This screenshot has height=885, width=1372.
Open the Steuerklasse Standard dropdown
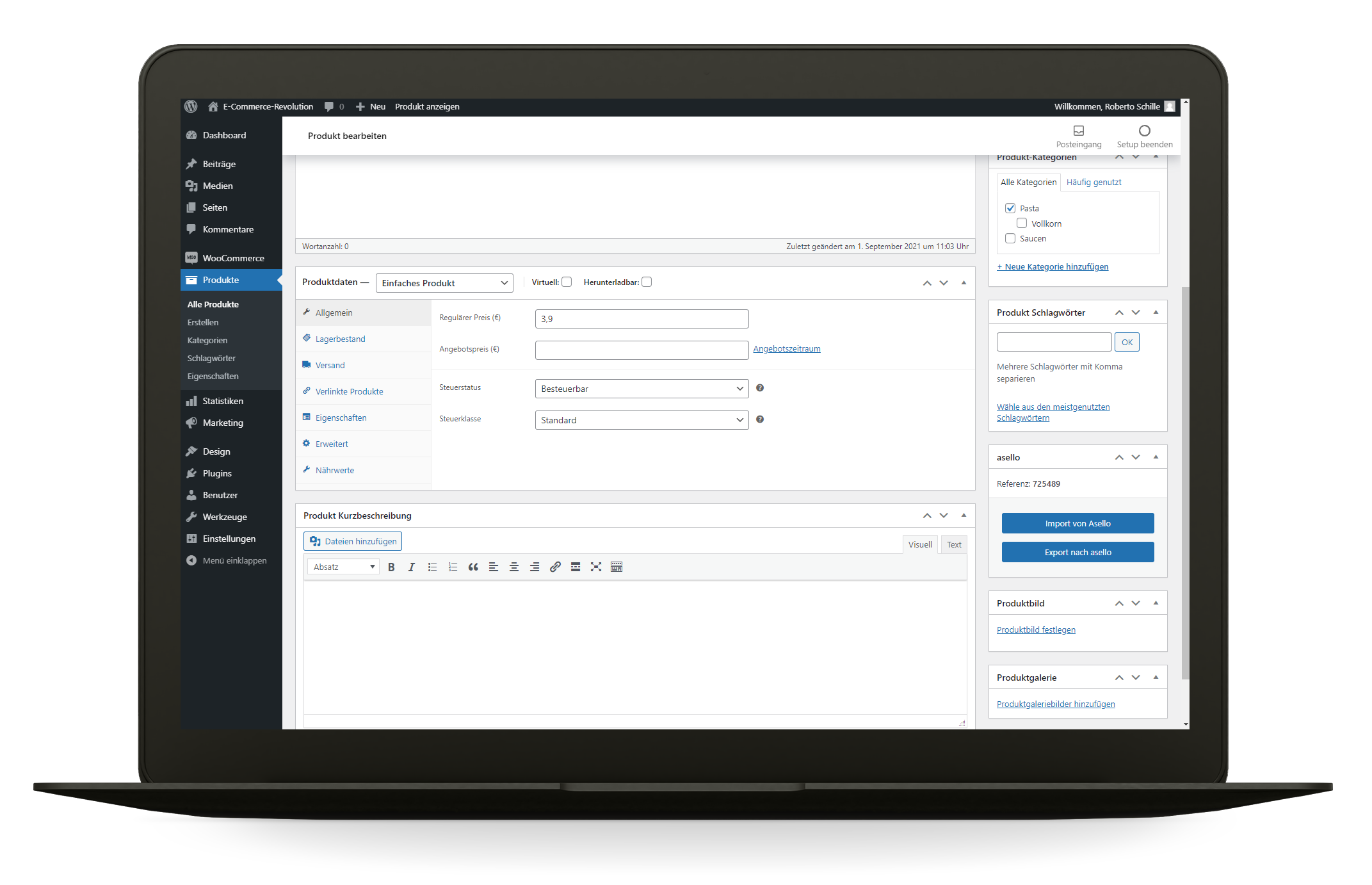coord(642,420)
